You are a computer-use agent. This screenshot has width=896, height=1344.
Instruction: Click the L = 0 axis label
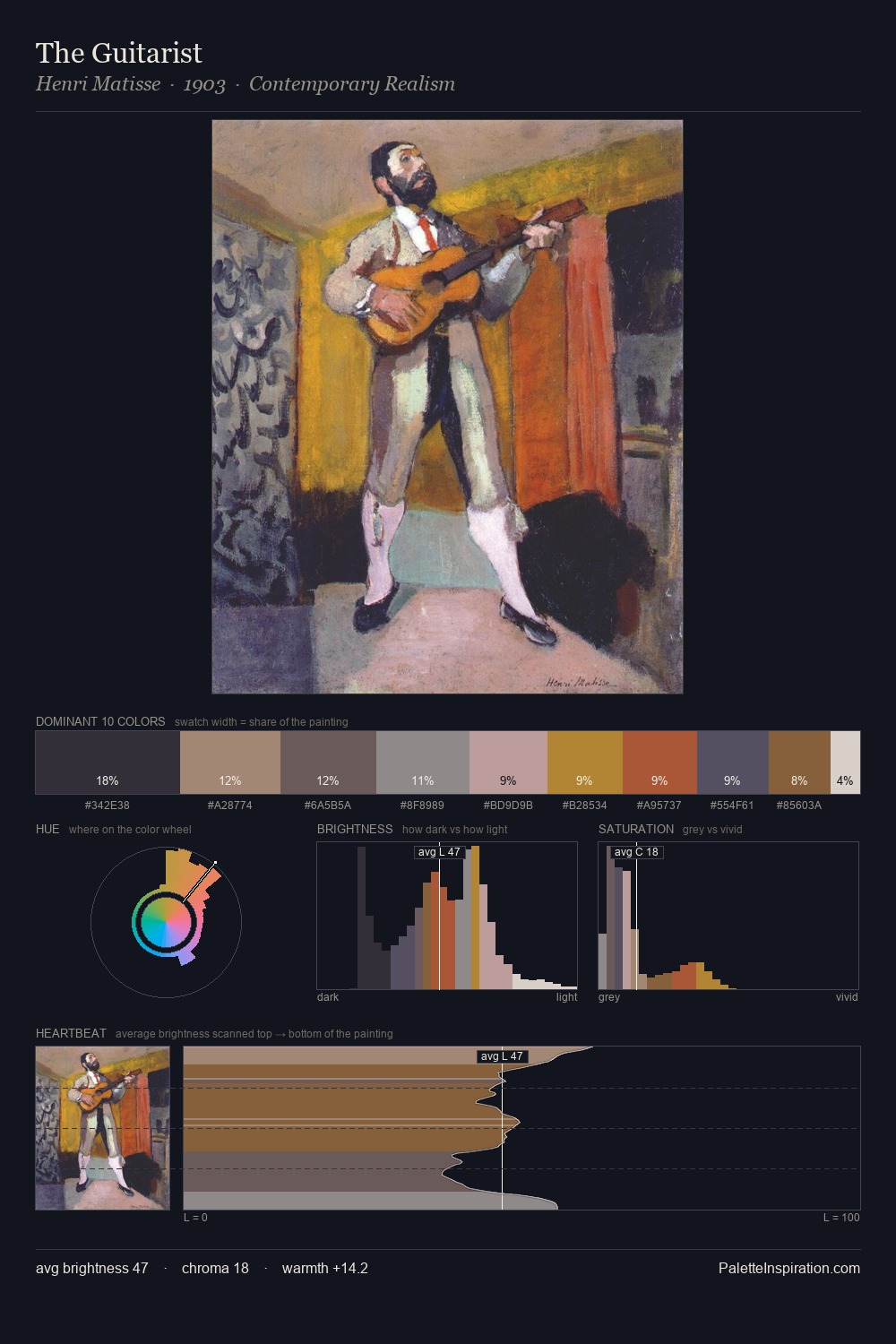[x=195, y=1218]
